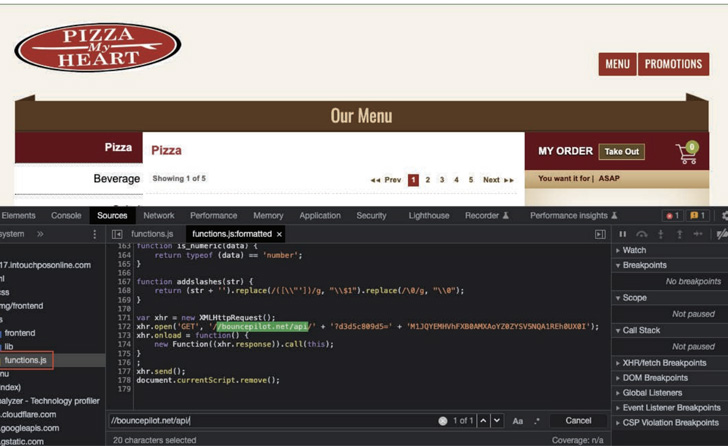Toggle the navigator sidebar icon
Screen dimensions: 728x446
pos(117,234)
